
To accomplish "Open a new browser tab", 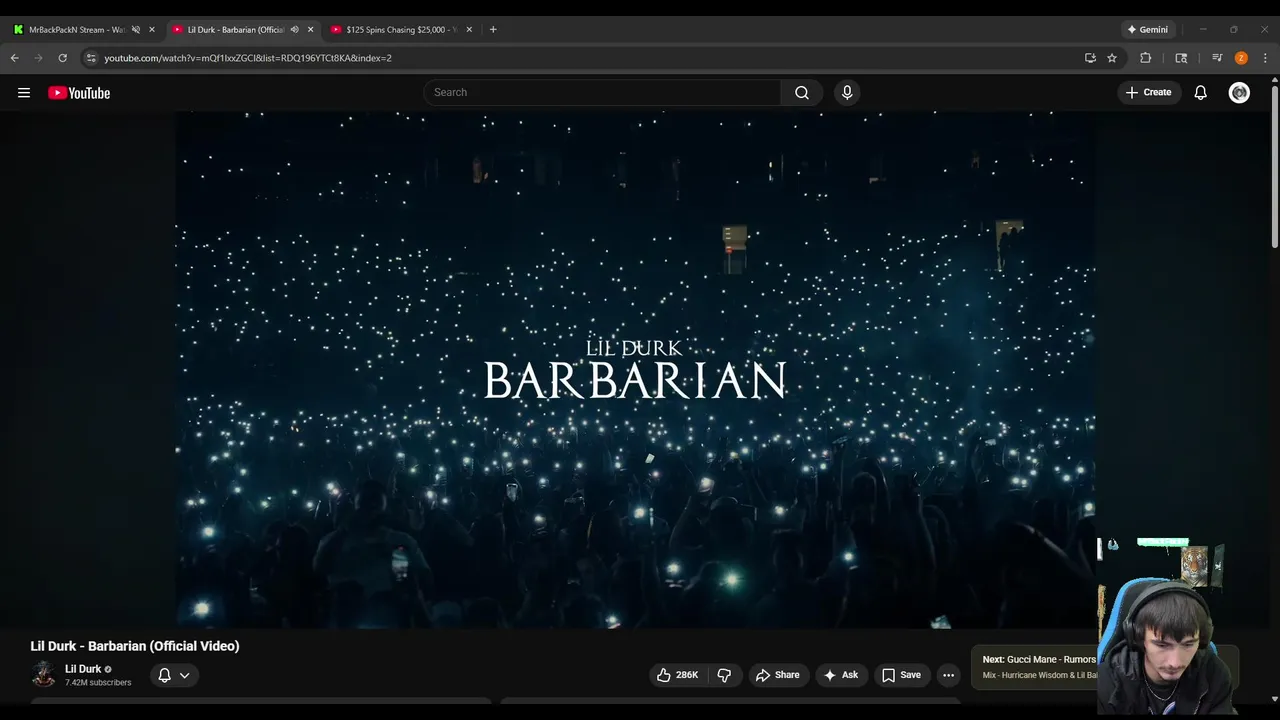I will click(x=493, y=30).
